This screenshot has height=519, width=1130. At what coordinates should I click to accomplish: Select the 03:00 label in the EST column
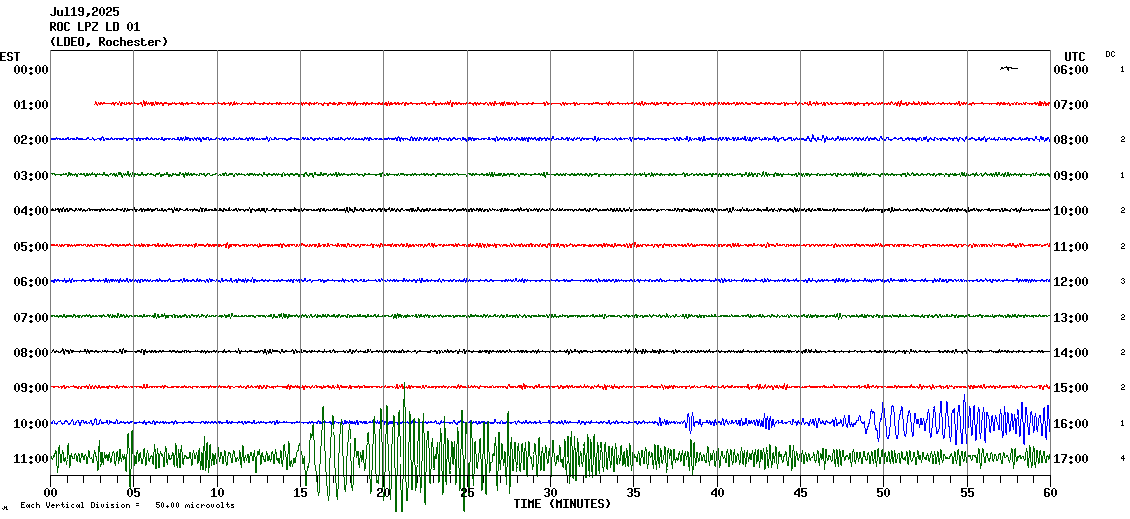point(31,176)
